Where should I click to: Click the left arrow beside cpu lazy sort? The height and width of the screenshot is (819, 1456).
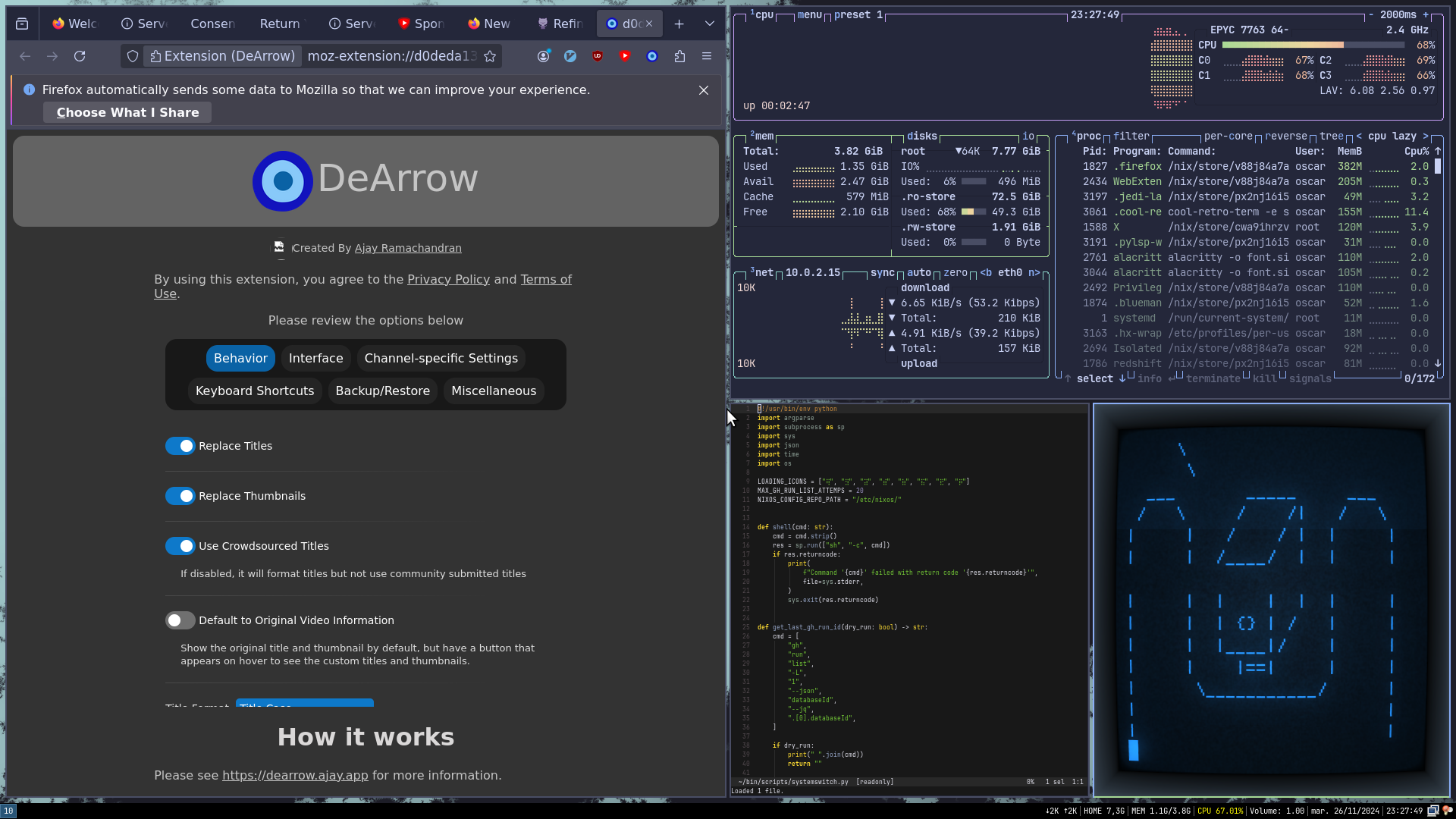pyautogui.click(x=1359, y=136)
